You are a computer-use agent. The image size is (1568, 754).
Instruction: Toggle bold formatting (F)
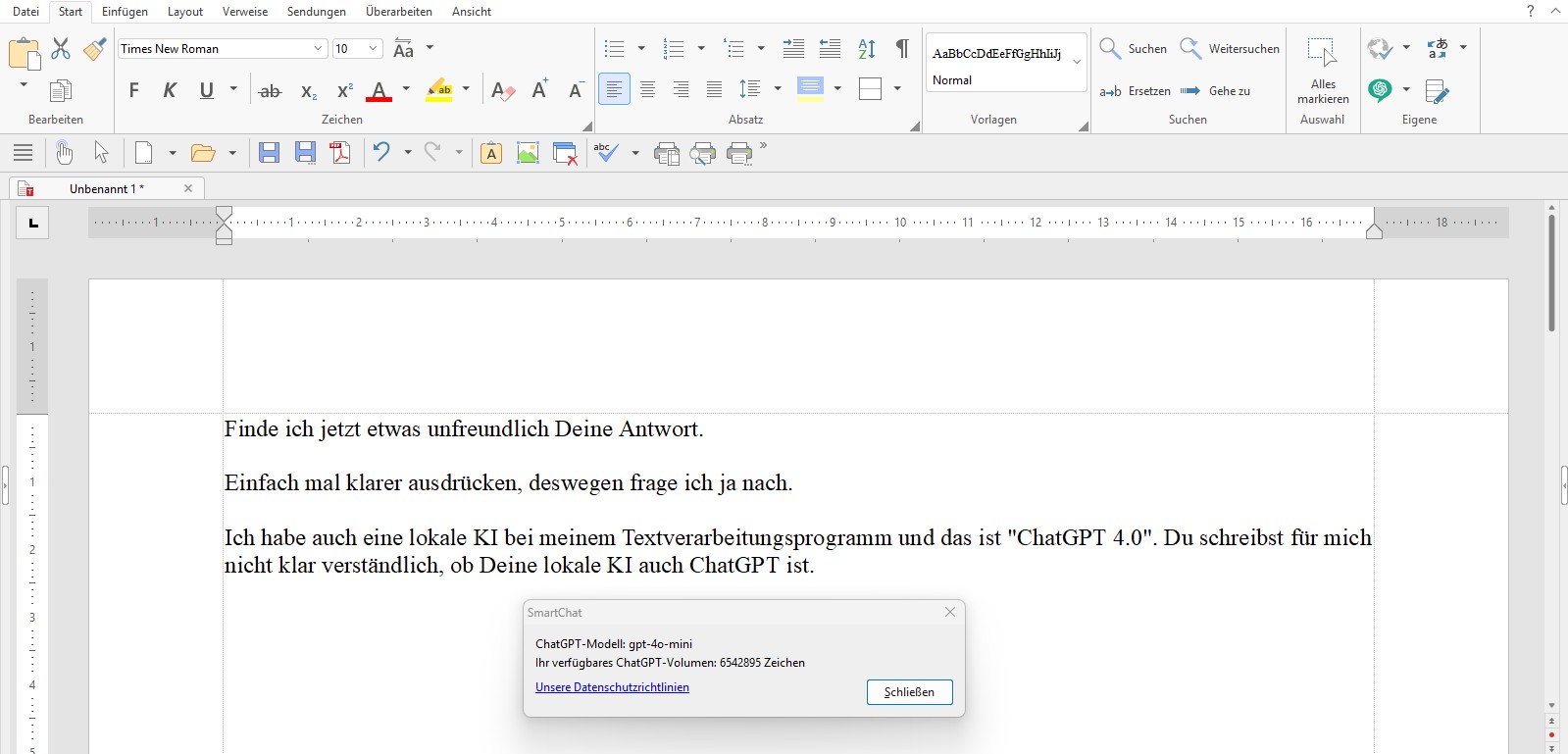(x=134, y=91)
